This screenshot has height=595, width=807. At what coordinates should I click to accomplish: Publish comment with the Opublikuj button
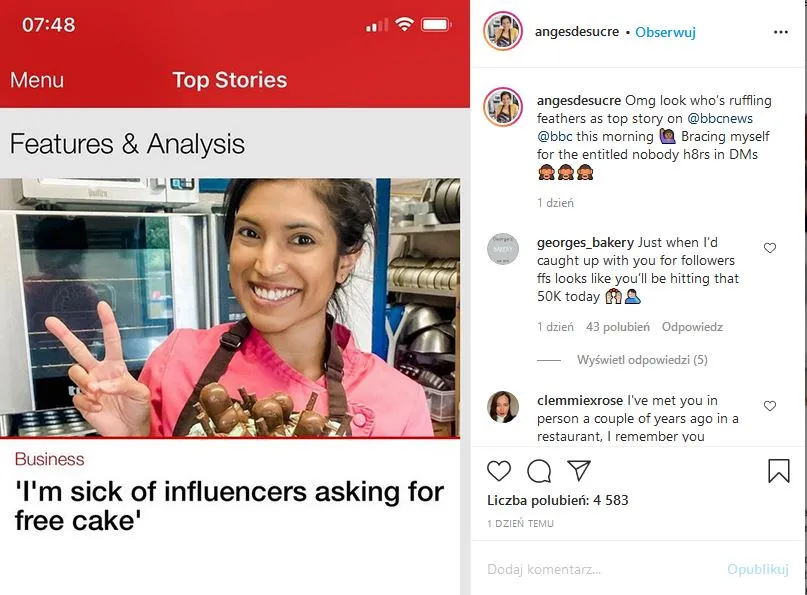758,569
